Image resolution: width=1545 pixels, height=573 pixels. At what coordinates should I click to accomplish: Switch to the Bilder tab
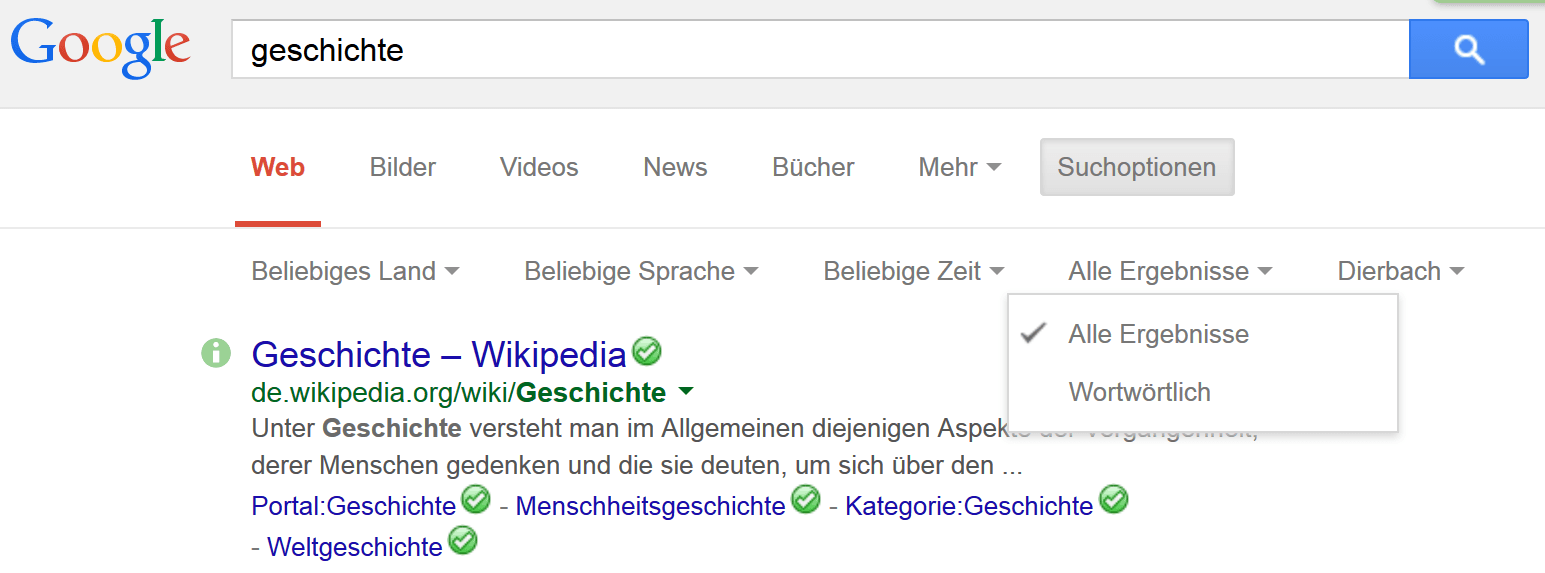tap(403, 167)
